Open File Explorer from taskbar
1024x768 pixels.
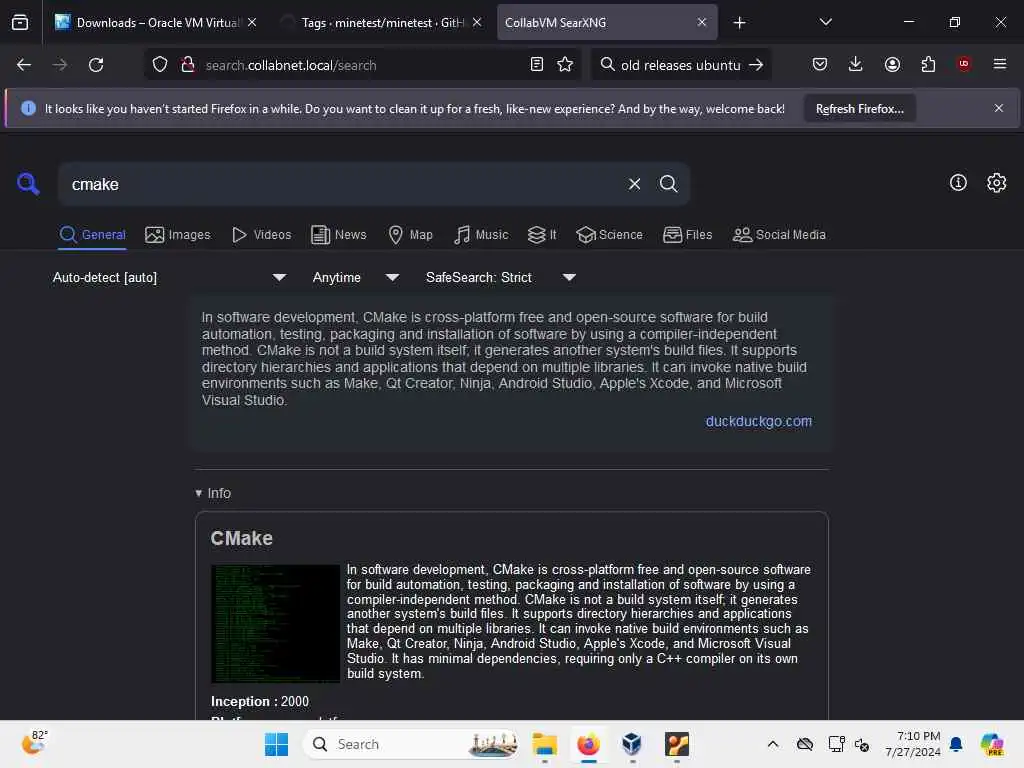pos(545,744)
